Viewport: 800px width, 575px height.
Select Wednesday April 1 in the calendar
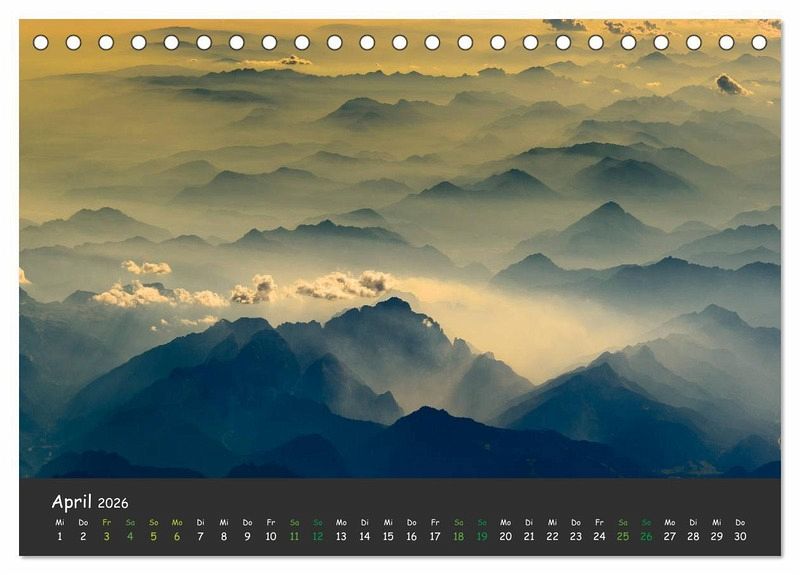pyautogui.click(x=59, y=537)
